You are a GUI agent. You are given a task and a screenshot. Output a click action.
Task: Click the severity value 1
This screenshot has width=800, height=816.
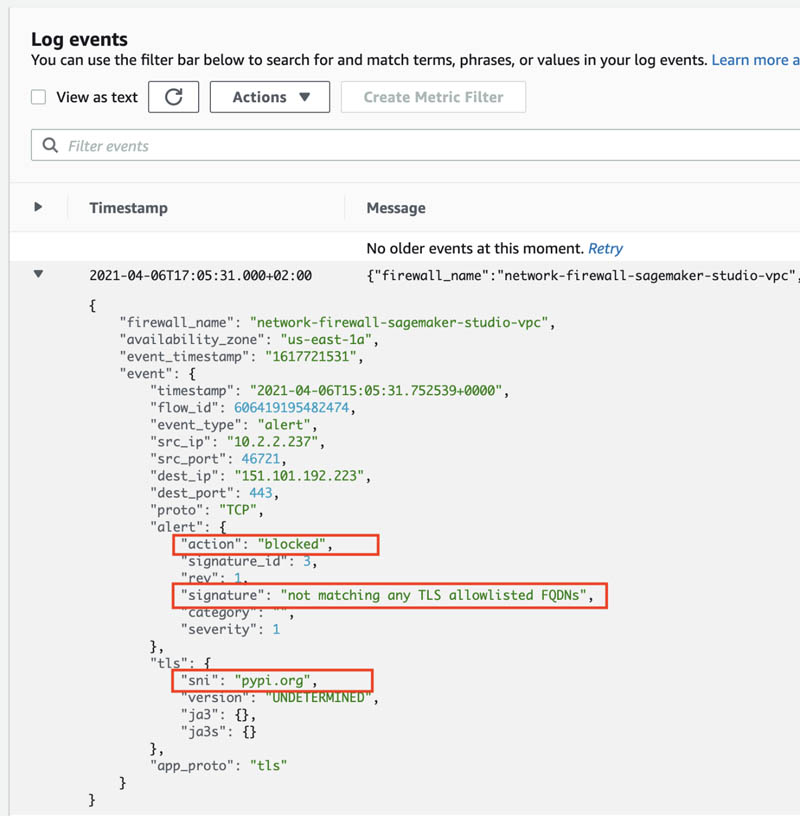[x=276, y=630]
